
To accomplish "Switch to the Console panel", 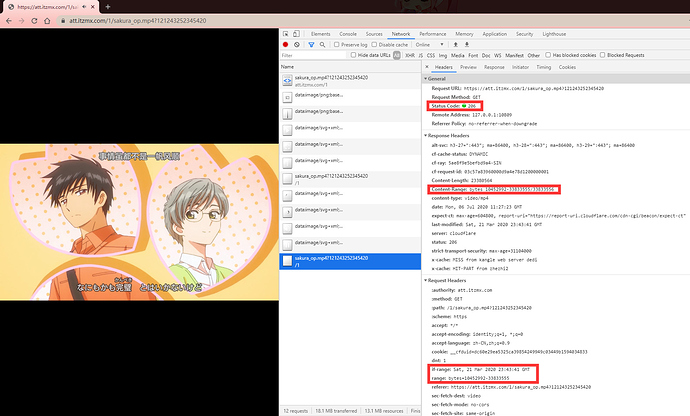I will tap(348, 34).
